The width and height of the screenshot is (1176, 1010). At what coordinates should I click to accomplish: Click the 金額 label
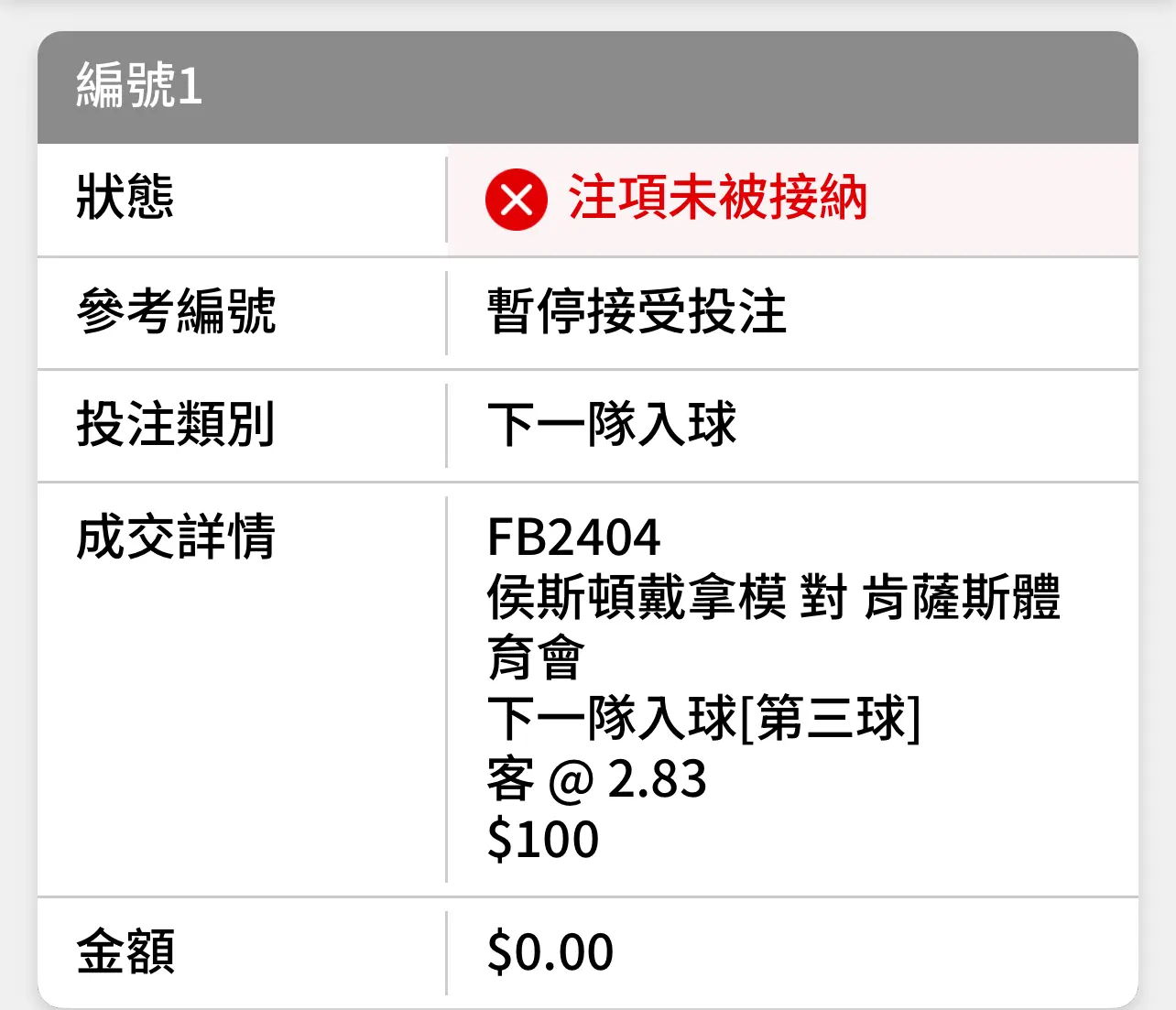[x=125, y=951]
